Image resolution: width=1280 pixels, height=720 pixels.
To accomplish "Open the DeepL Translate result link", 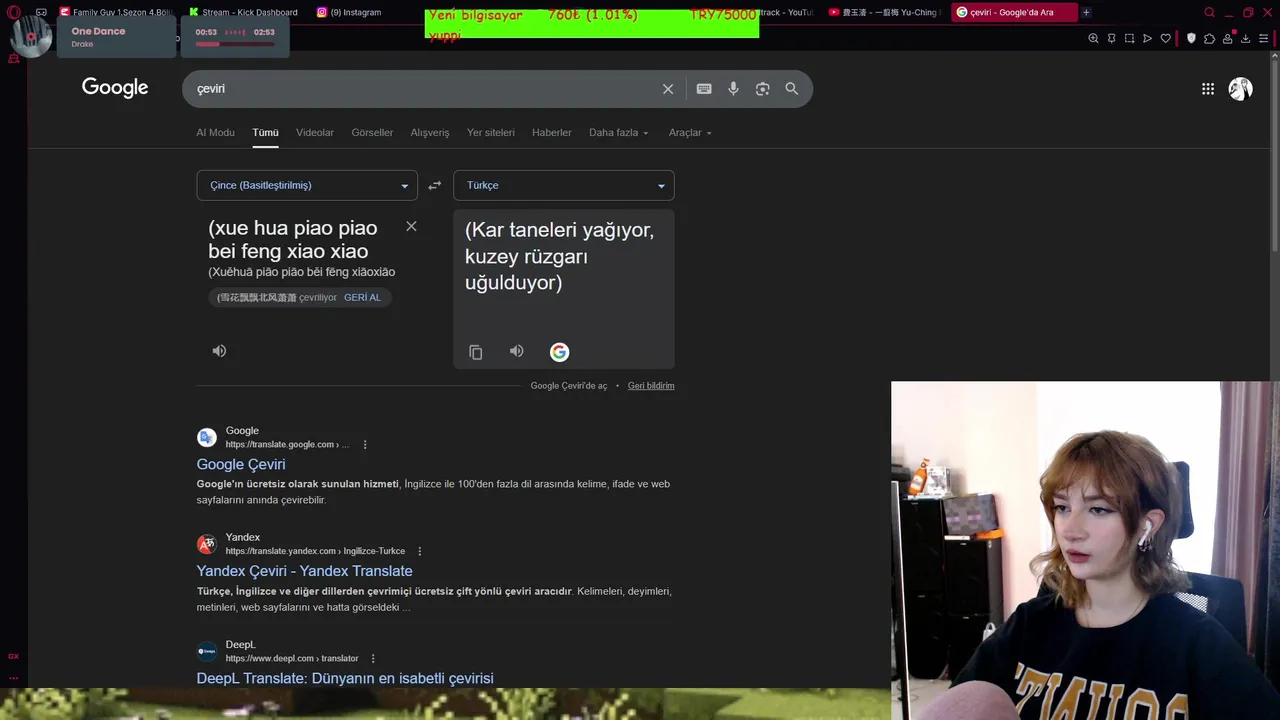I will point(345,678).
